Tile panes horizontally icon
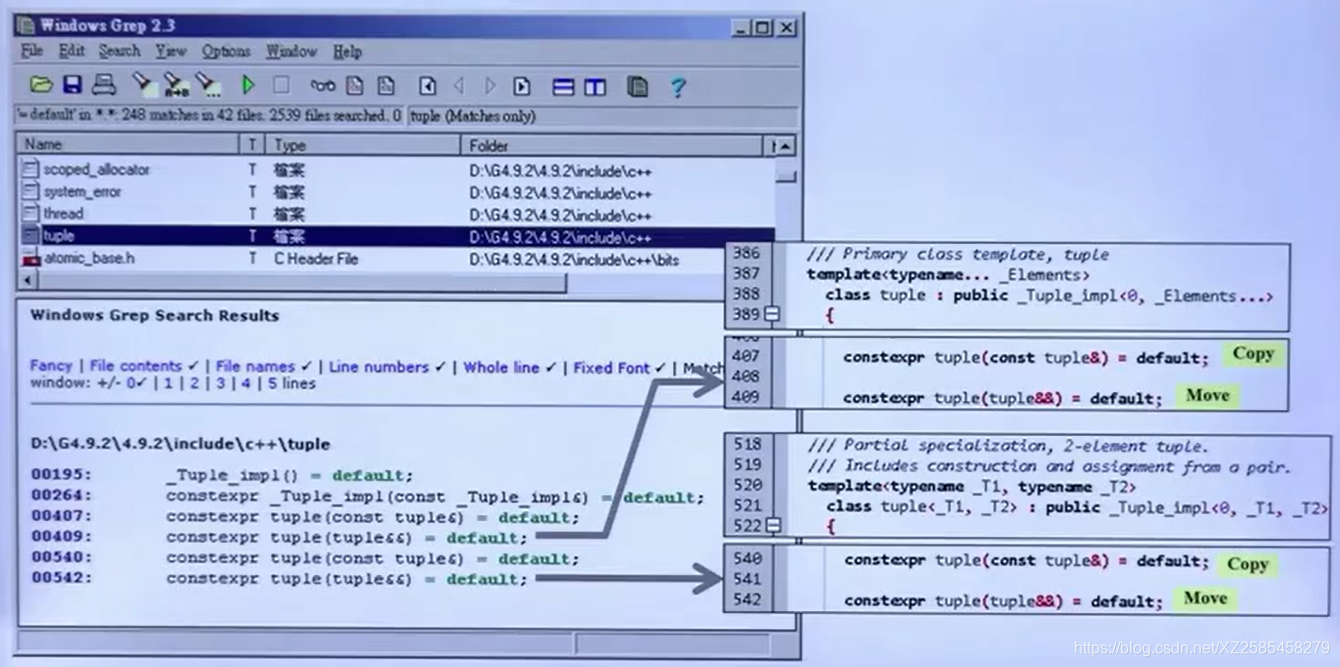 point(564,87)
